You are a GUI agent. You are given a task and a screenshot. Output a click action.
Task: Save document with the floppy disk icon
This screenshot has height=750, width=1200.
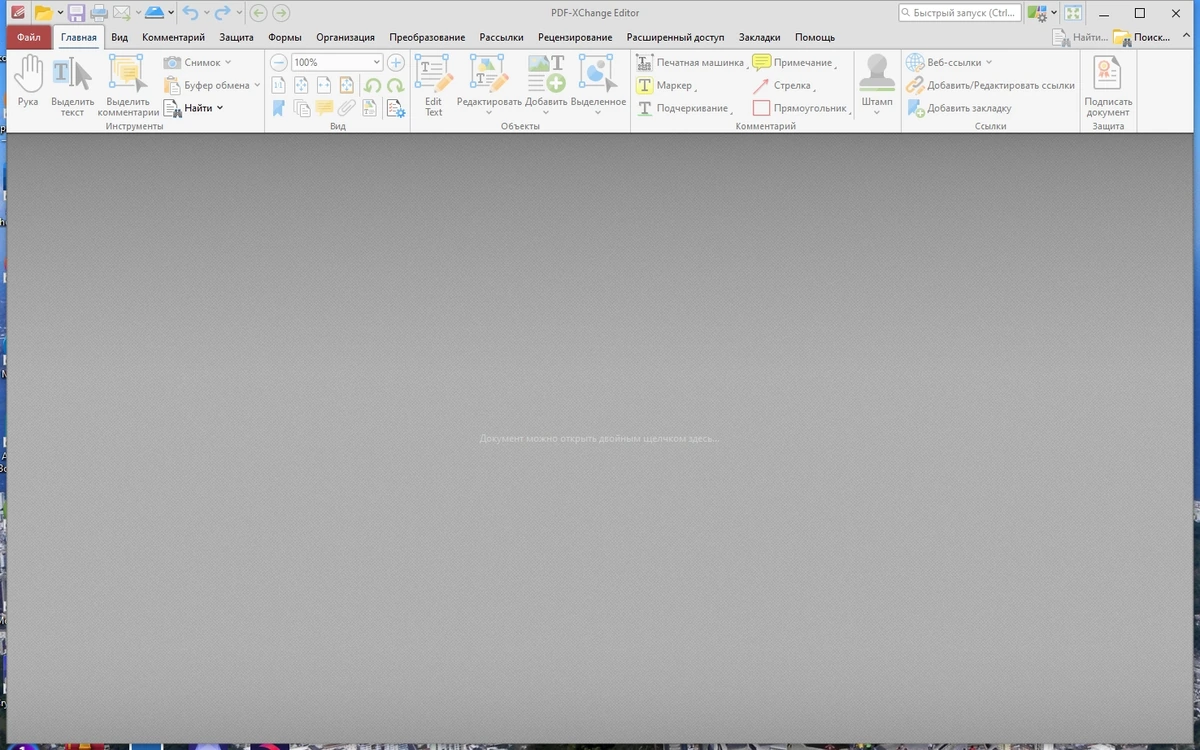(76, 13)
